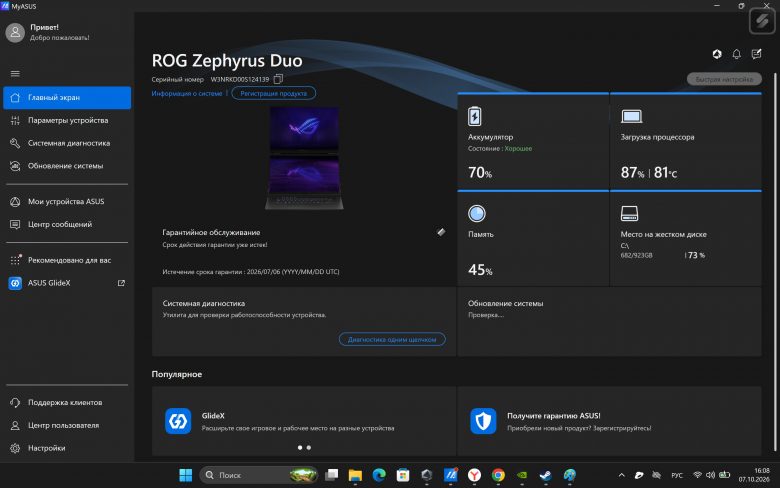Screen dimensions: 780x488
Task: Click the Обновление системы card
Action: [609, 322]
